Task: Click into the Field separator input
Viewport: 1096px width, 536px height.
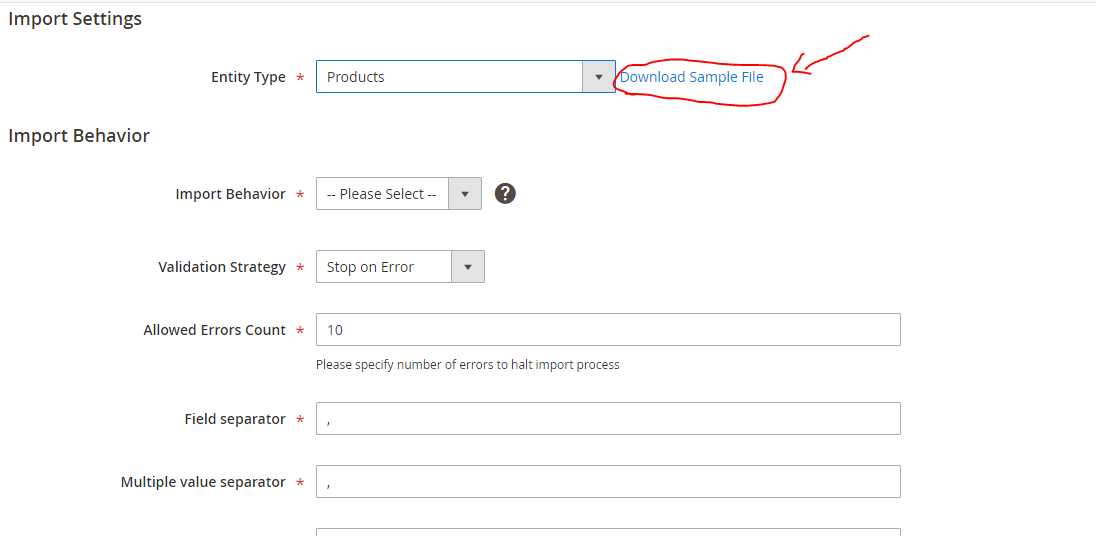Action: [x=608, y=419]
